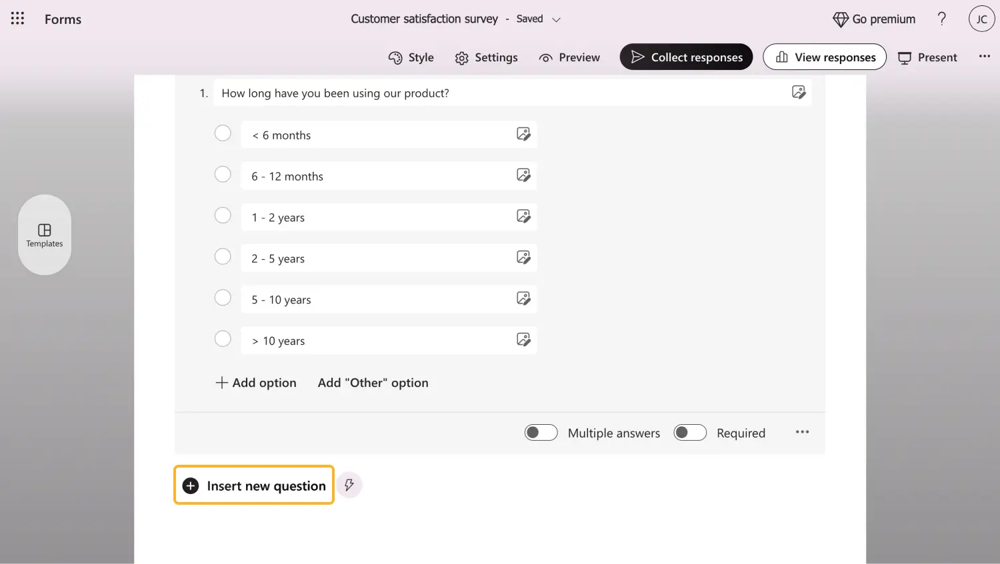The image size is (1000, 564).
Task: Insert image for the question title
Action: (x=798, y=92)
